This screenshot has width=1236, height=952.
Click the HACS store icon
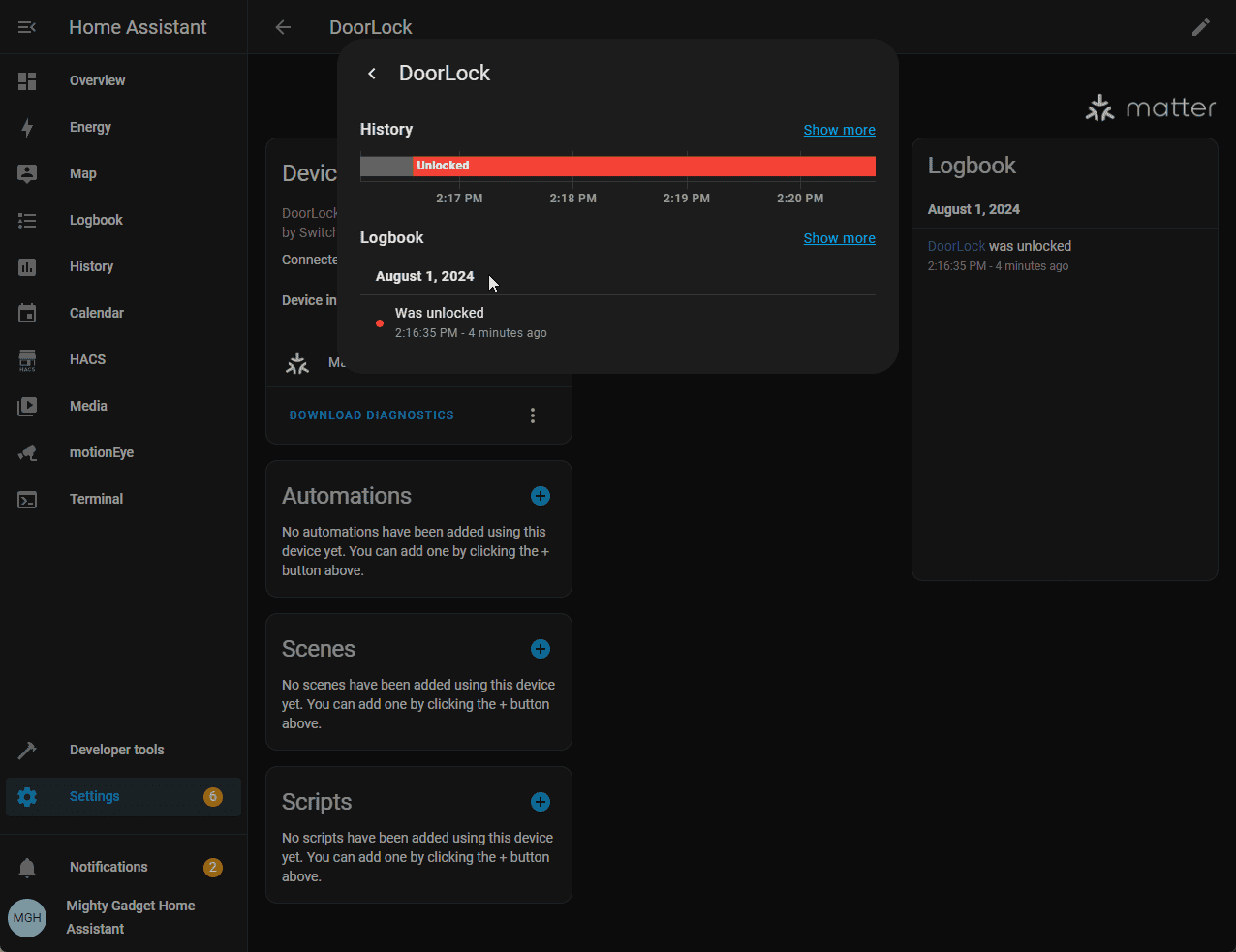tap(27, 359)
